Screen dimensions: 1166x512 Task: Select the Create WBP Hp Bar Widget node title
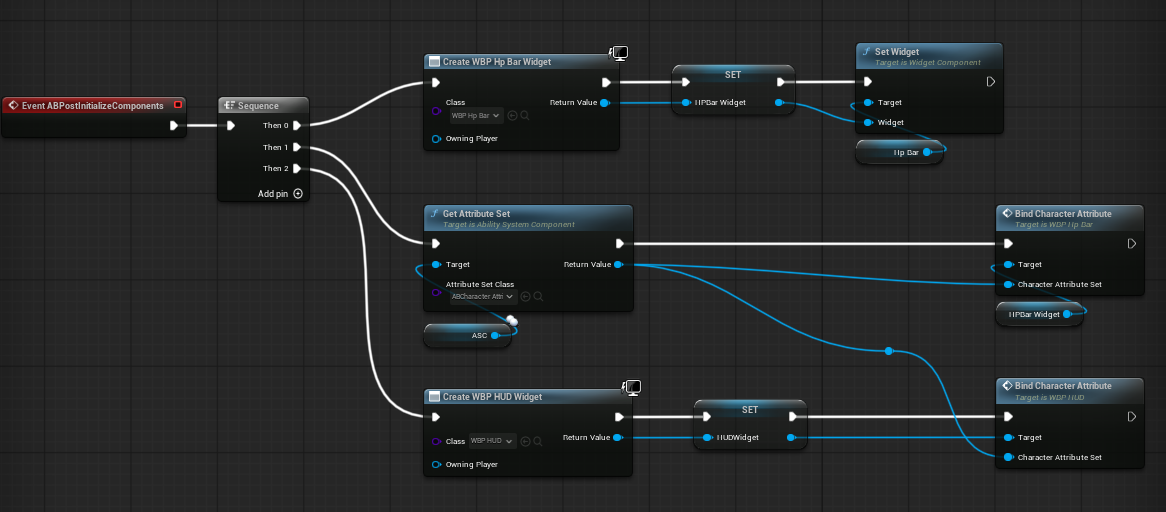point(497,62)
